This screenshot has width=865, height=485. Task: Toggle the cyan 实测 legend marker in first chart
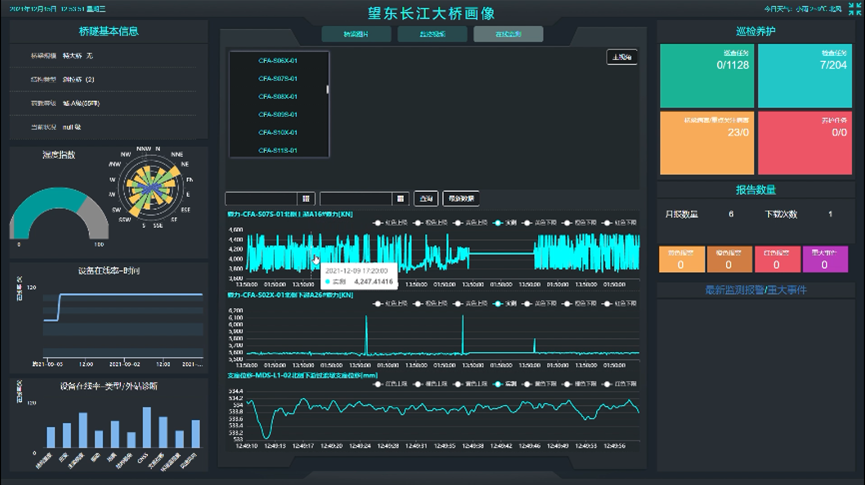point(497,222)
